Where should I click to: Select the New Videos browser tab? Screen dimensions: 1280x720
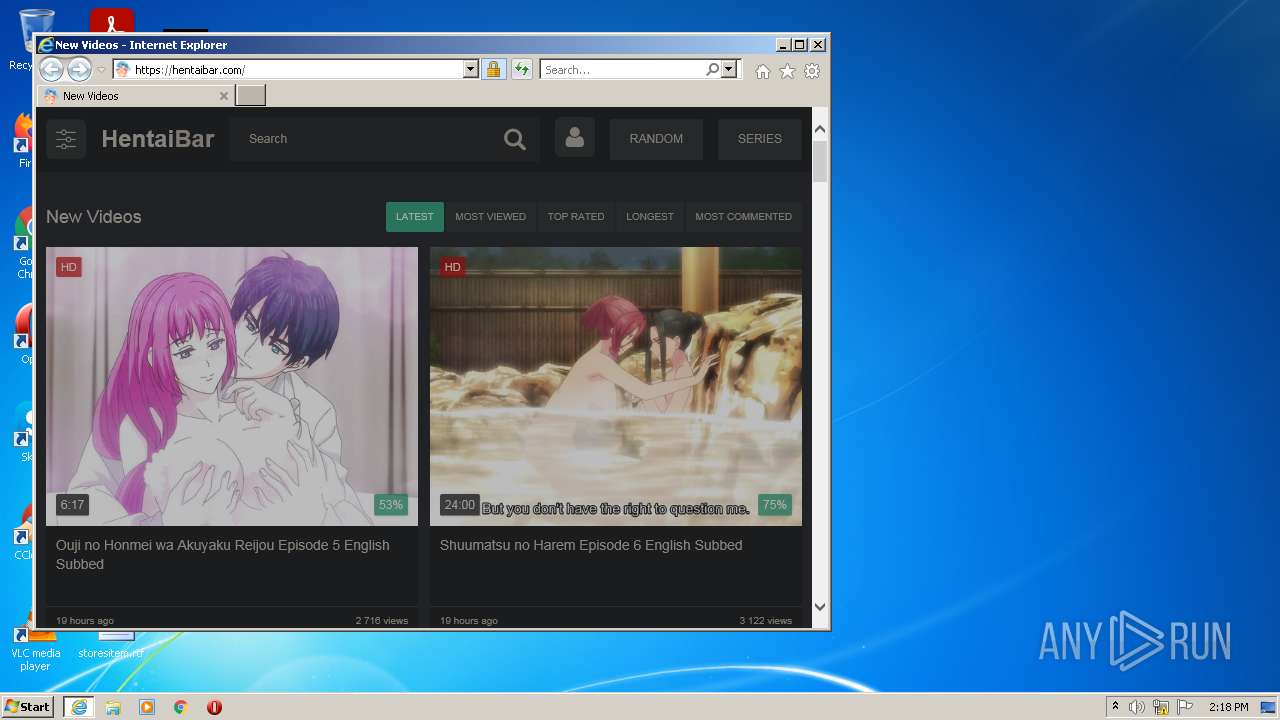pos(135,96)
